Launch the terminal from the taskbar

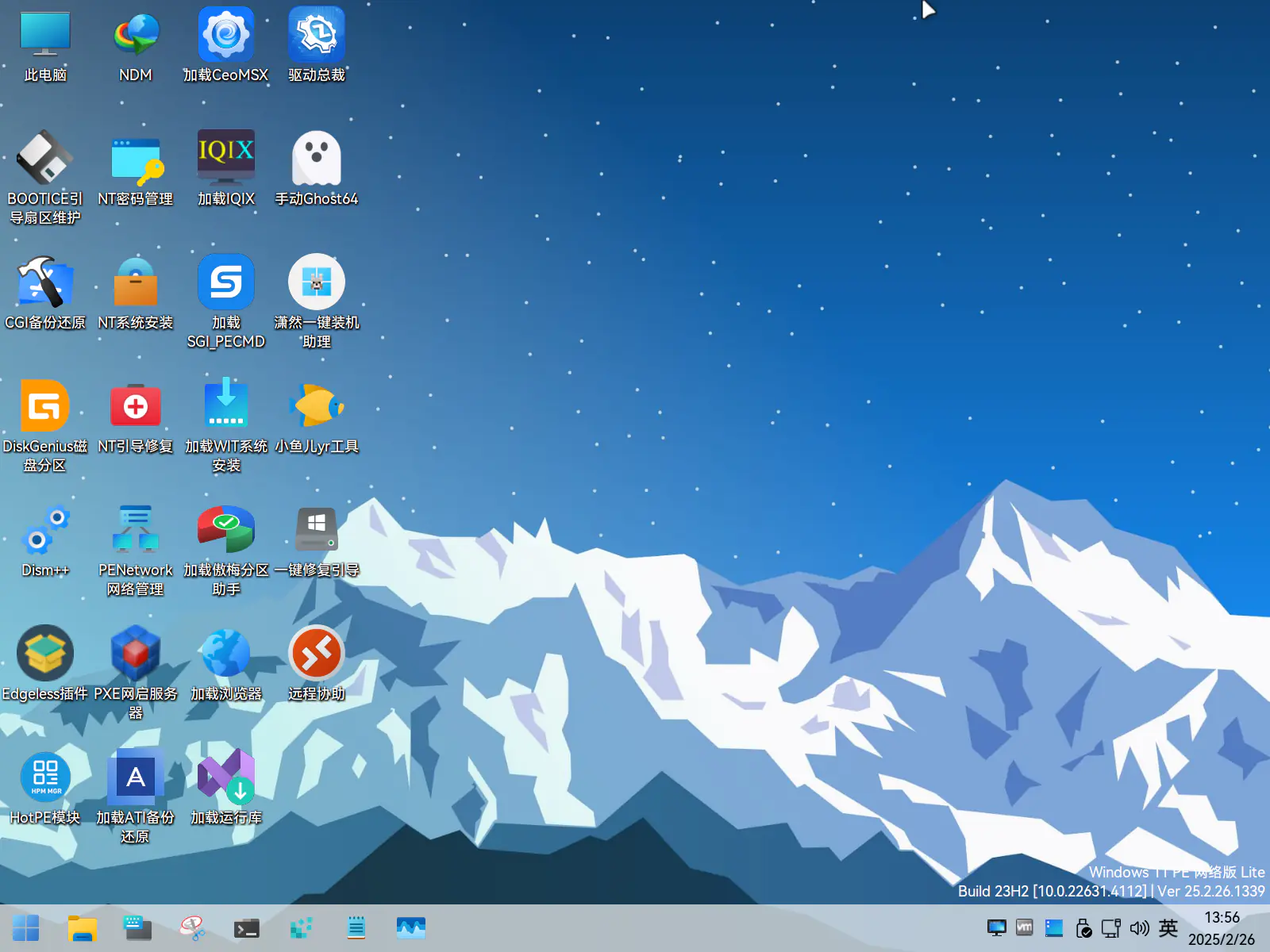tap(247, 927)
